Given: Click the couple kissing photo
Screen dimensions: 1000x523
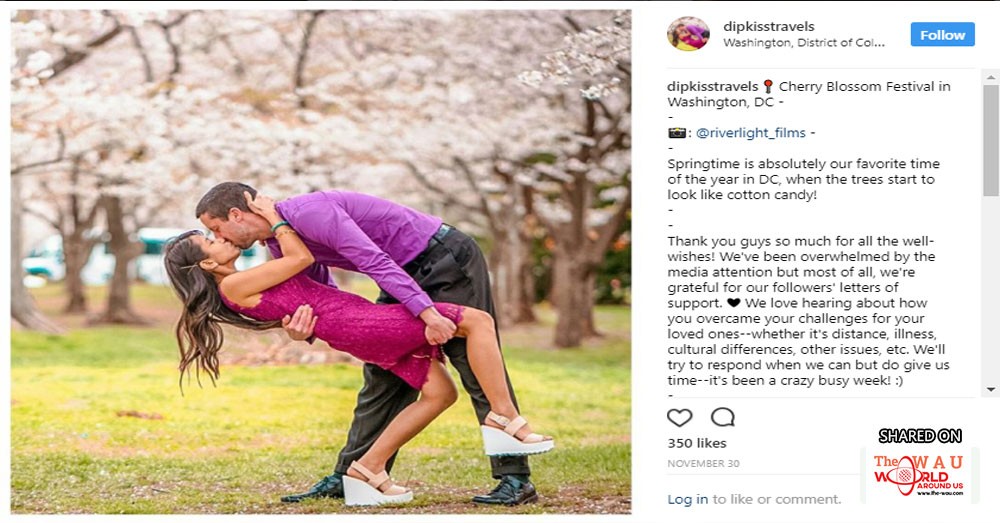Looking at the screenshot, I should (x=321, y=262).
